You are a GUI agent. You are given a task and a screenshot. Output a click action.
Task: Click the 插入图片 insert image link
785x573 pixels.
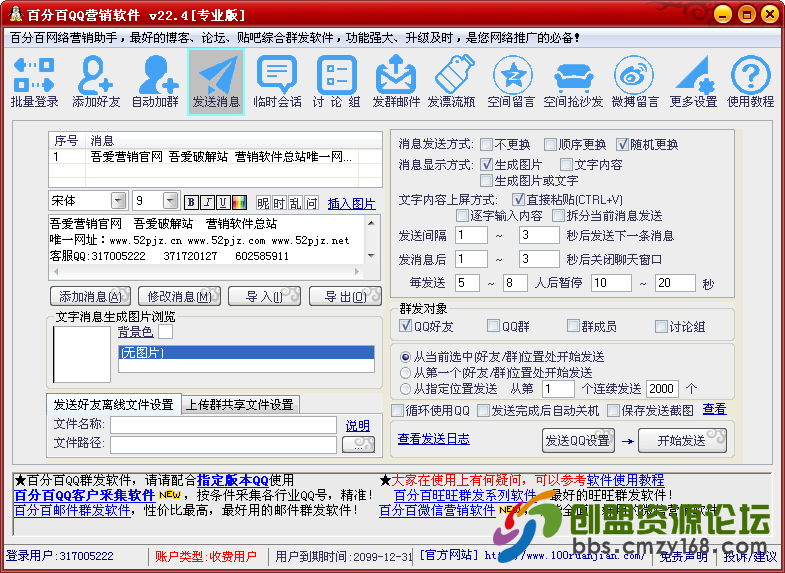[x=351, y=204]
